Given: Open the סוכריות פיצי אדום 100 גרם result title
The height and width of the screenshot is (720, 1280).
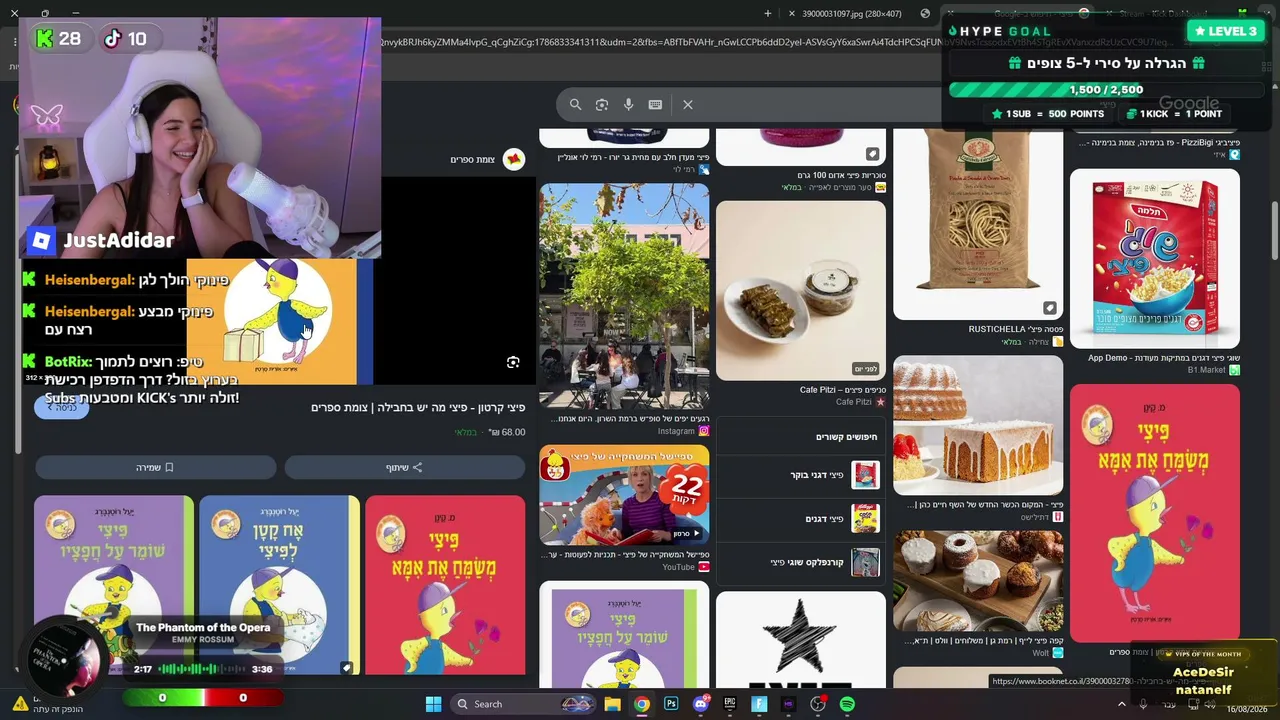Looking at the screenshot, I should [842, 175].
